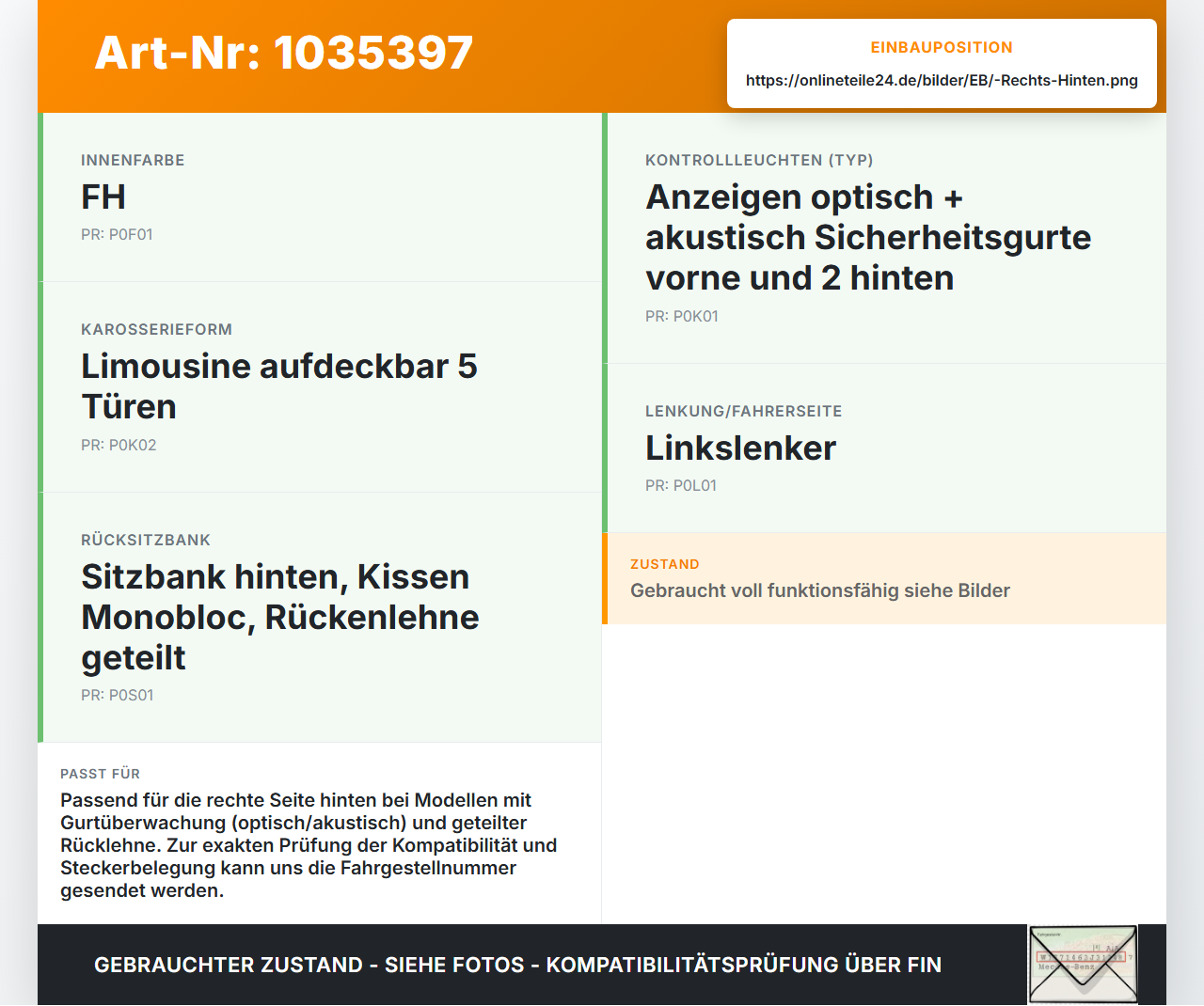
Task: Click the INNENFARBE label
Action: (133, 160)
